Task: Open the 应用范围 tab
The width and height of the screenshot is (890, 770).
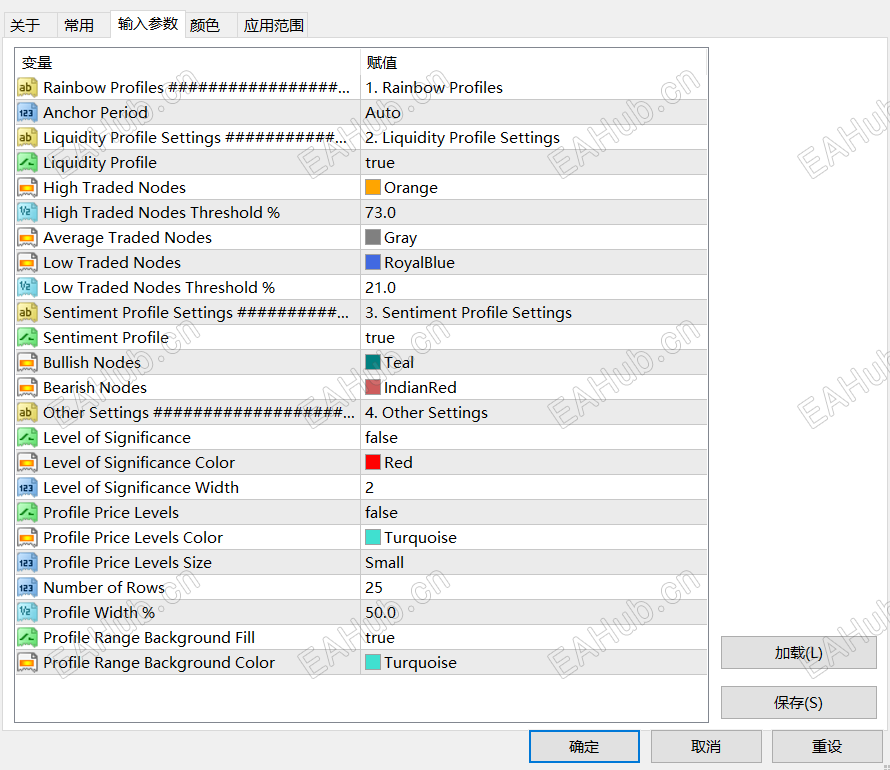Action: click(x=273, y=26)
